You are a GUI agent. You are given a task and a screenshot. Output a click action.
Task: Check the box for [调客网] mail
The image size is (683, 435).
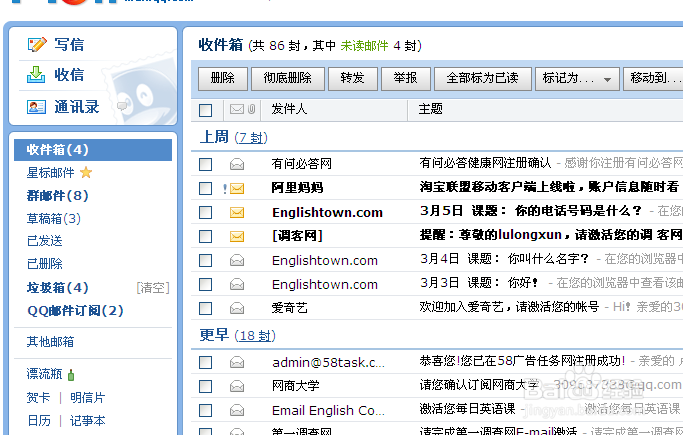pyautogui.click(x=206, y=236)
